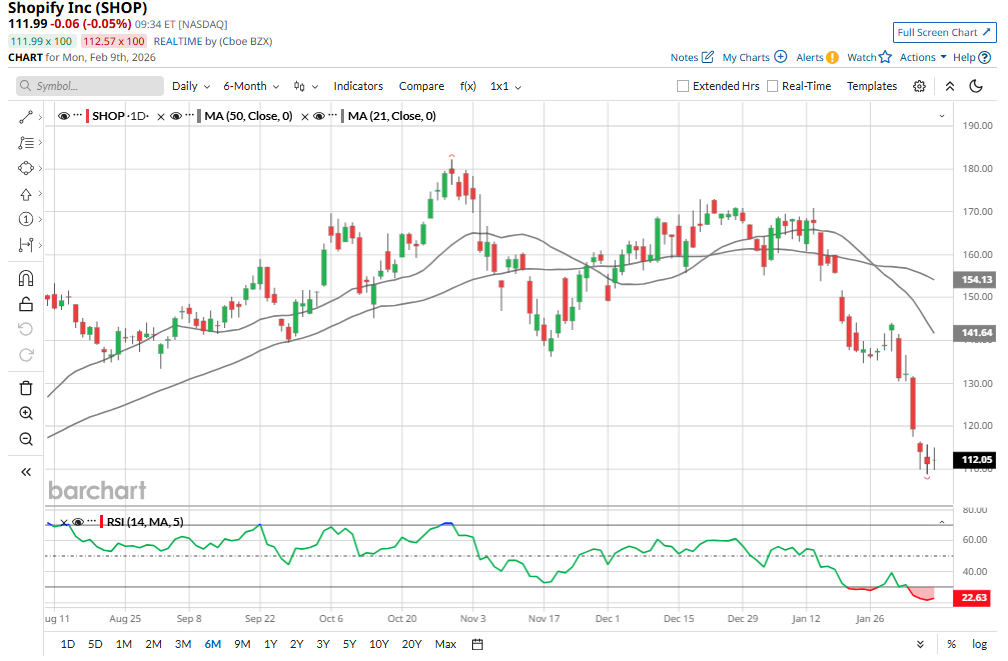Click the lock drawings icon
This screenshot has width=1008, height=661.
pos(26,304)
